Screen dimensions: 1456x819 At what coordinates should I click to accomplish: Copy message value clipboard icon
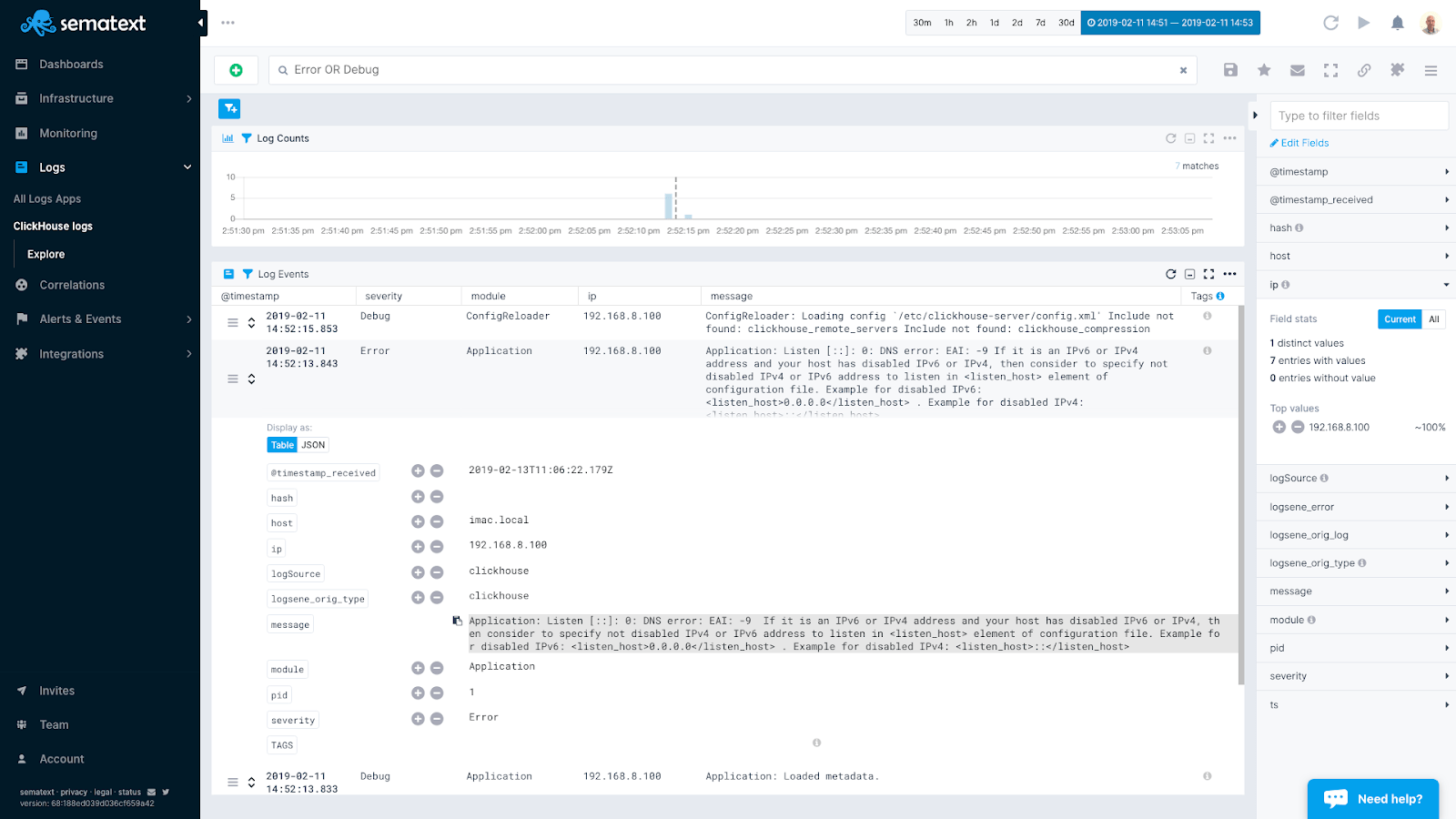457,621
